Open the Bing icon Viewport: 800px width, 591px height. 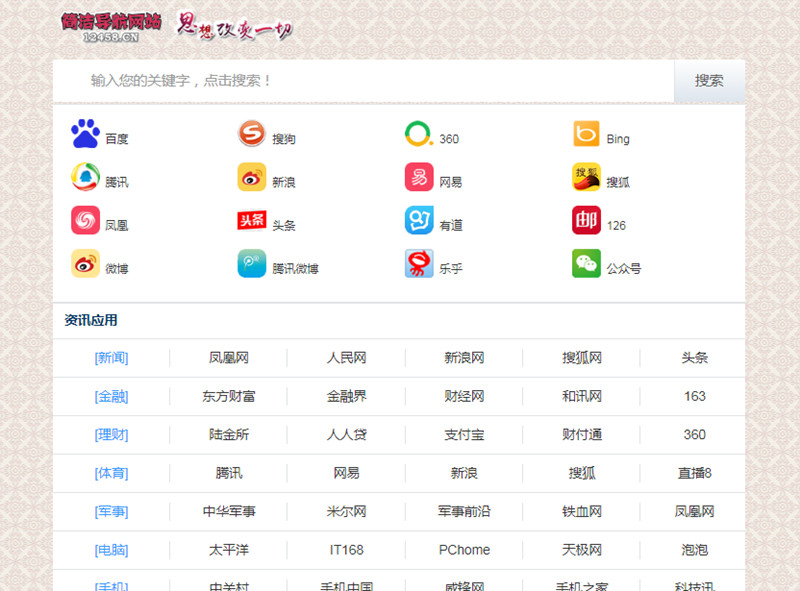coord(586,134)
